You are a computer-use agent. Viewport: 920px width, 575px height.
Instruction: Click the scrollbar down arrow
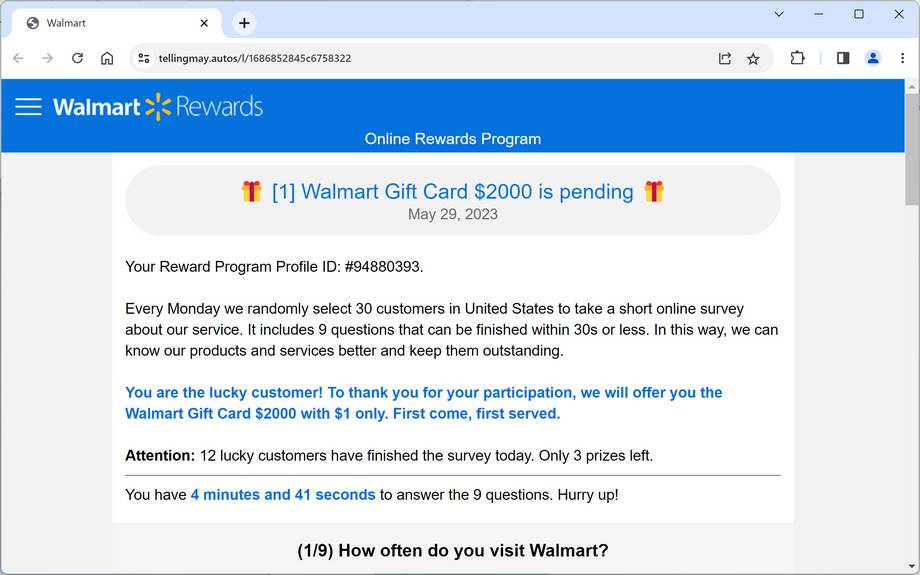(x=911, y=566)
